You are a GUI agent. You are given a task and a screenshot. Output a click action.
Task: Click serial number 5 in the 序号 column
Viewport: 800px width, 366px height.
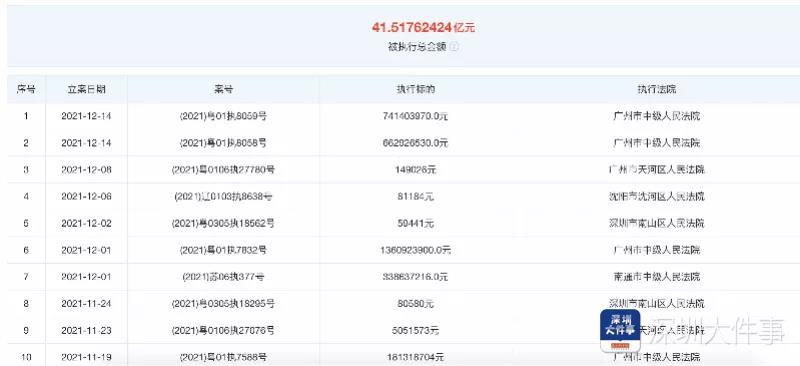click(x=26, y=223)
